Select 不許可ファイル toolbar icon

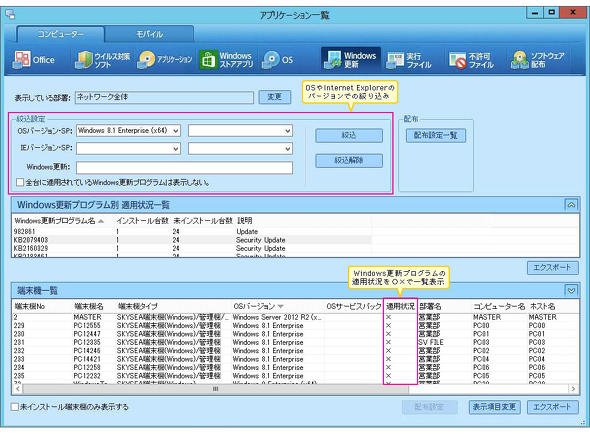(471, 60)
